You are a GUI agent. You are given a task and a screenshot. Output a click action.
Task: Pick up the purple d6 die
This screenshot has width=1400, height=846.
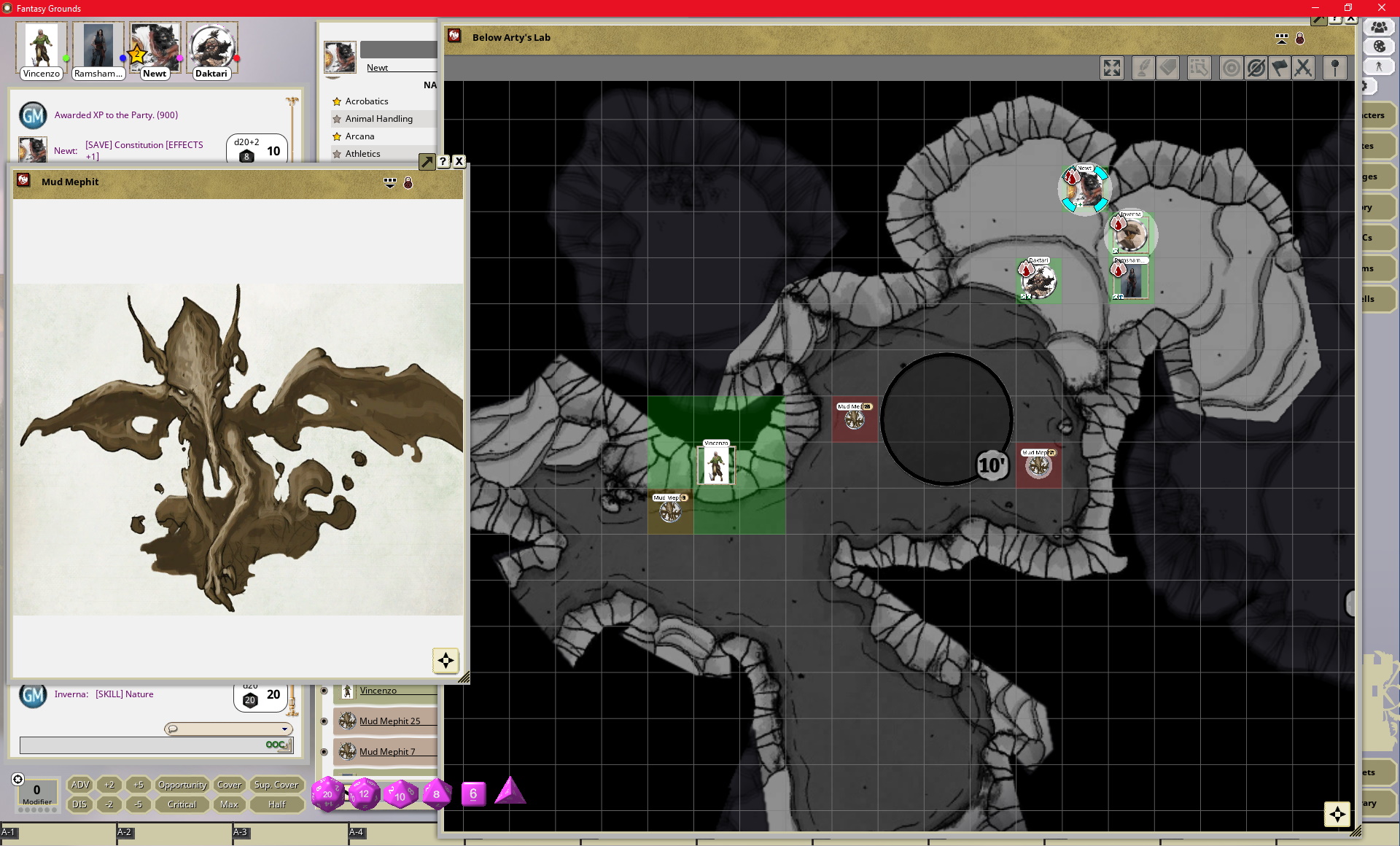point(473,793)
